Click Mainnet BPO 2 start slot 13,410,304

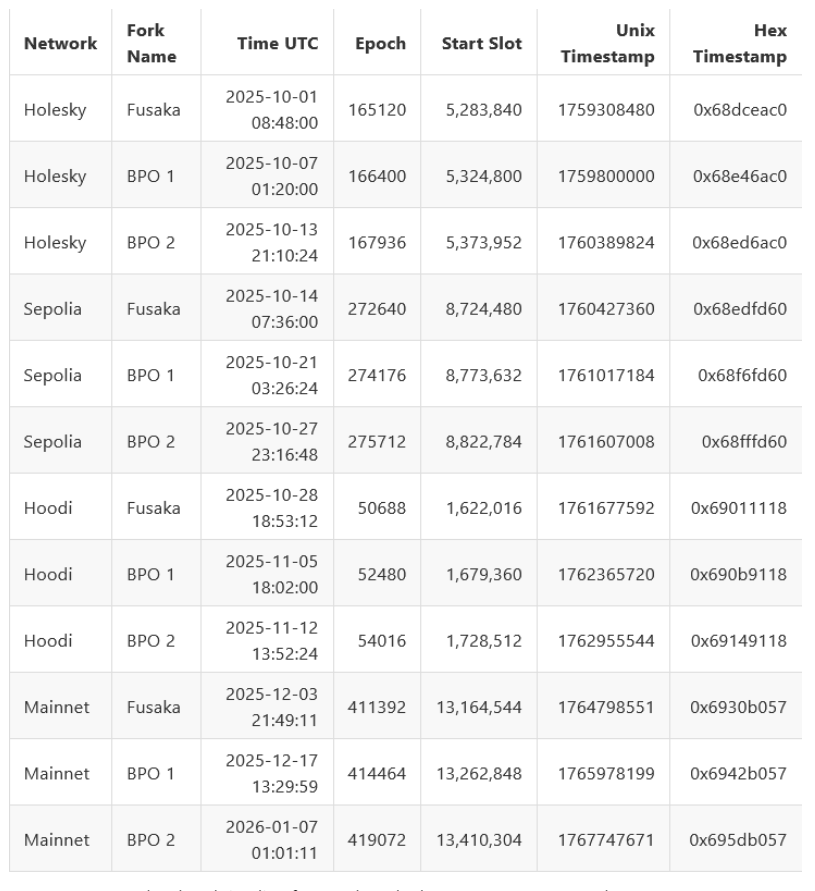pyautogui.click(x=479, y=838)
